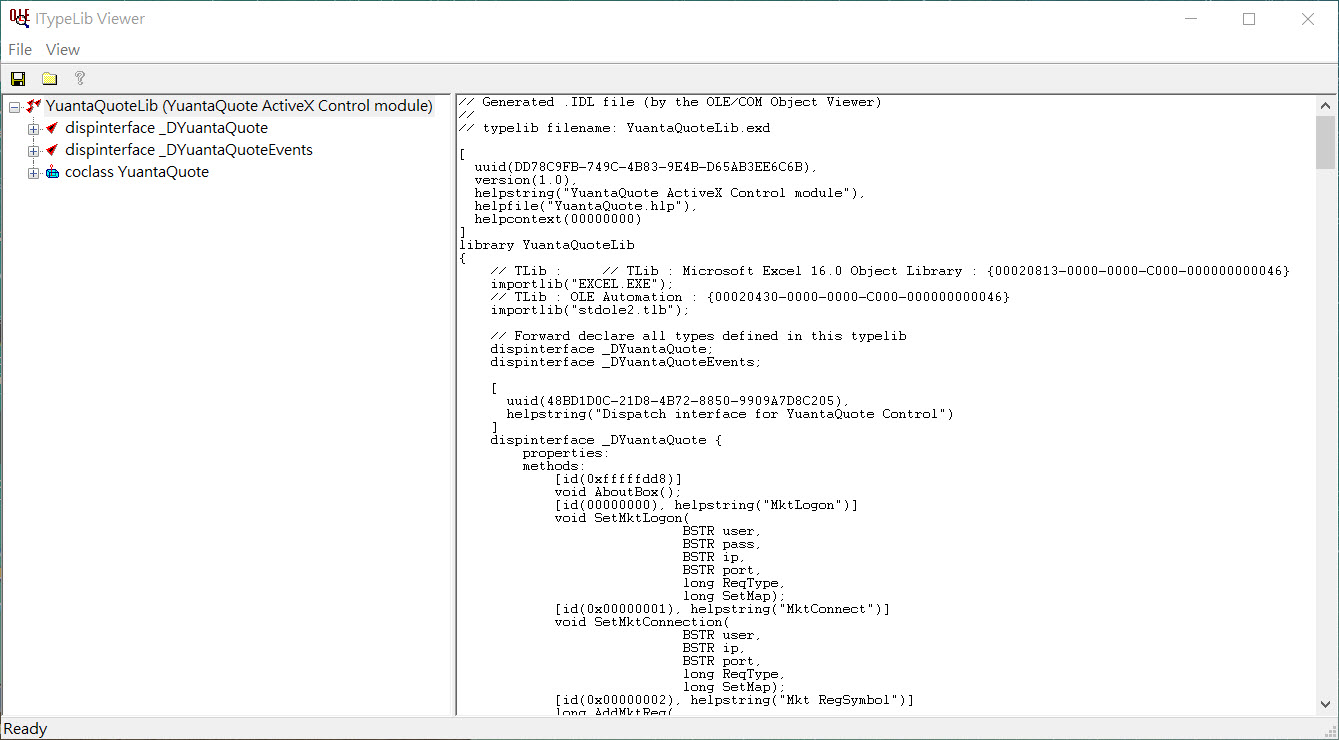Minimize the ITypeLib Viewer window
1339x740 pixels.
click(x=1190, y=19)
